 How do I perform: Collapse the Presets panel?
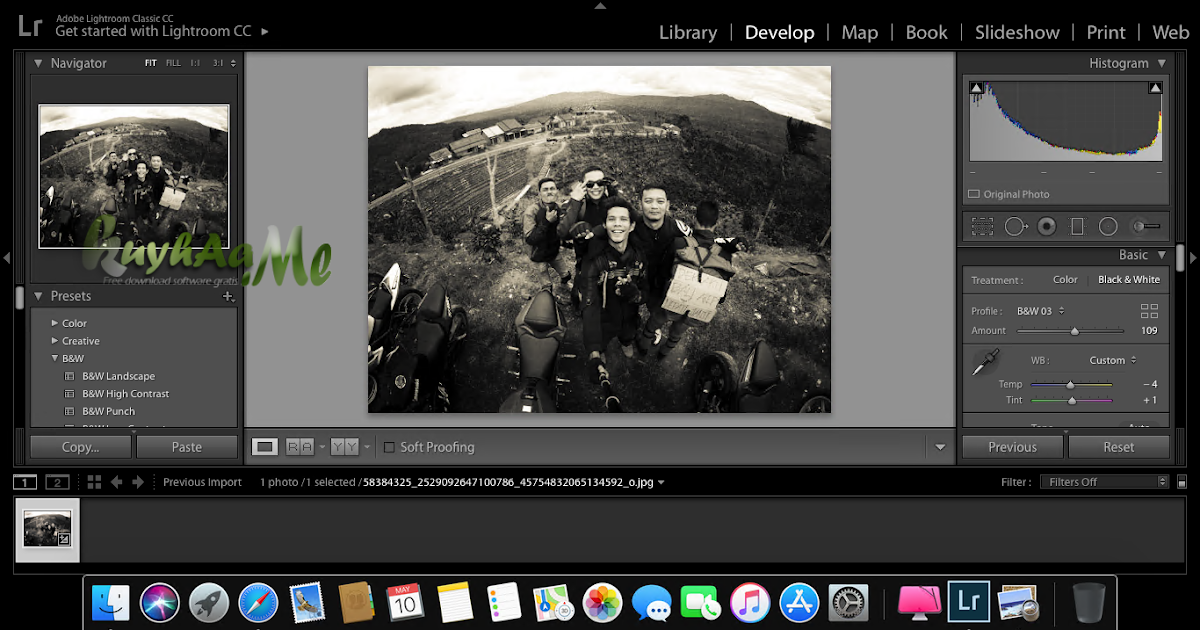[38, 296]
